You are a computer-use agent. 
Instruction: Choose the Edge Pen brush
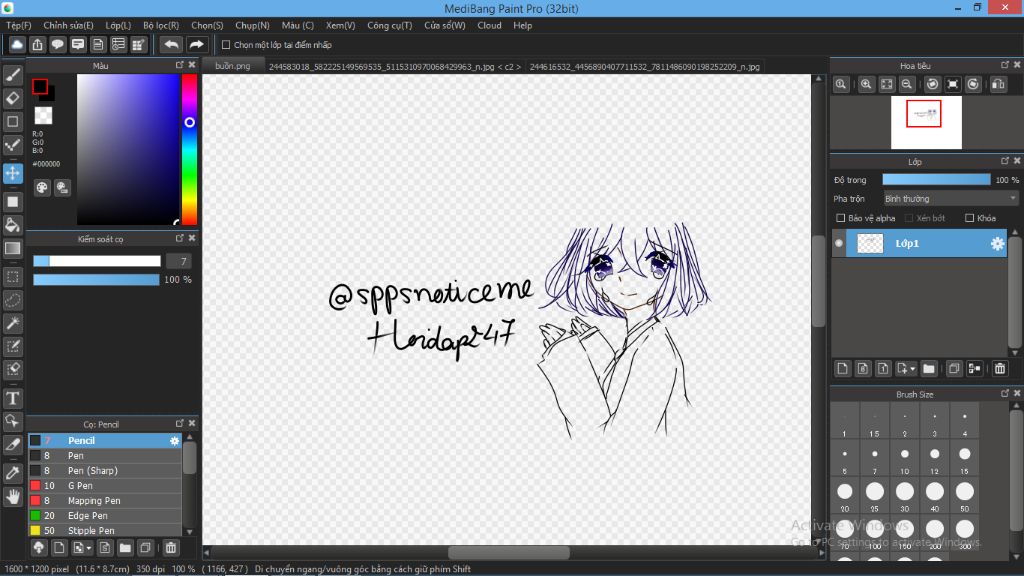[105, 516]
